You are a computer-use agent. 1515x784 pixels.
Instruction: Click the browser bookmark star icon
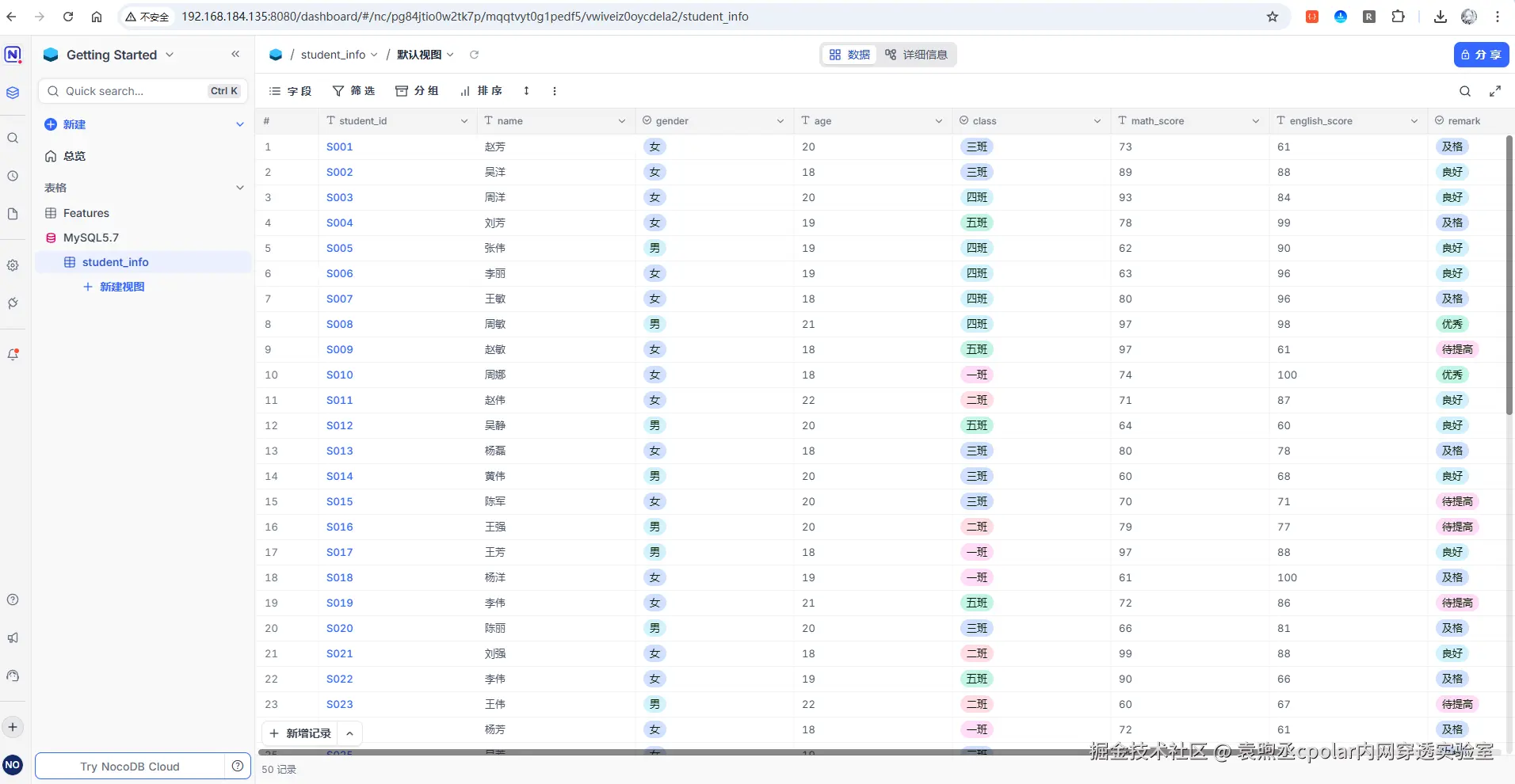click(x=1273, y=17)
